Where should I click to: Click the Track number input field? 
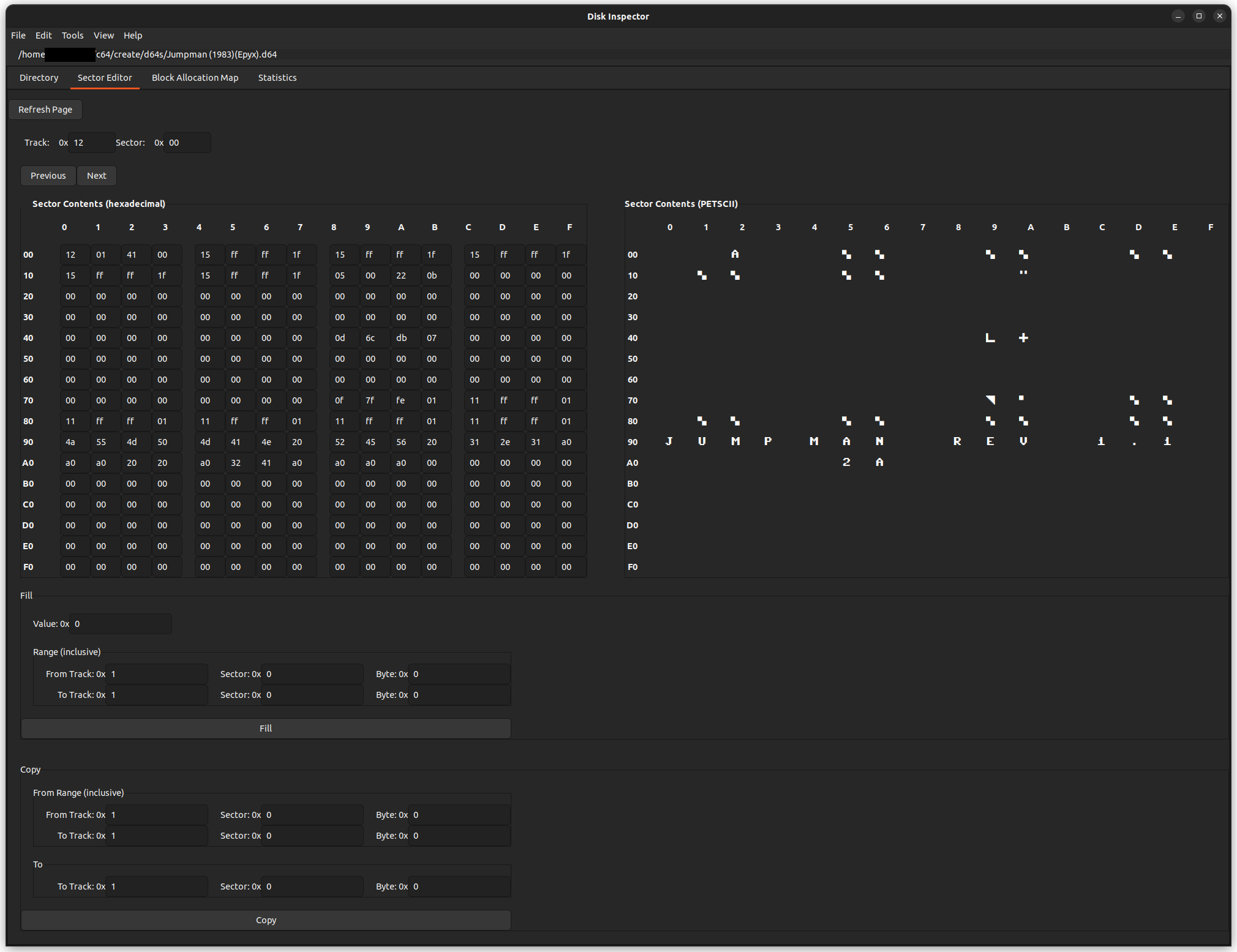click(91, 143)
